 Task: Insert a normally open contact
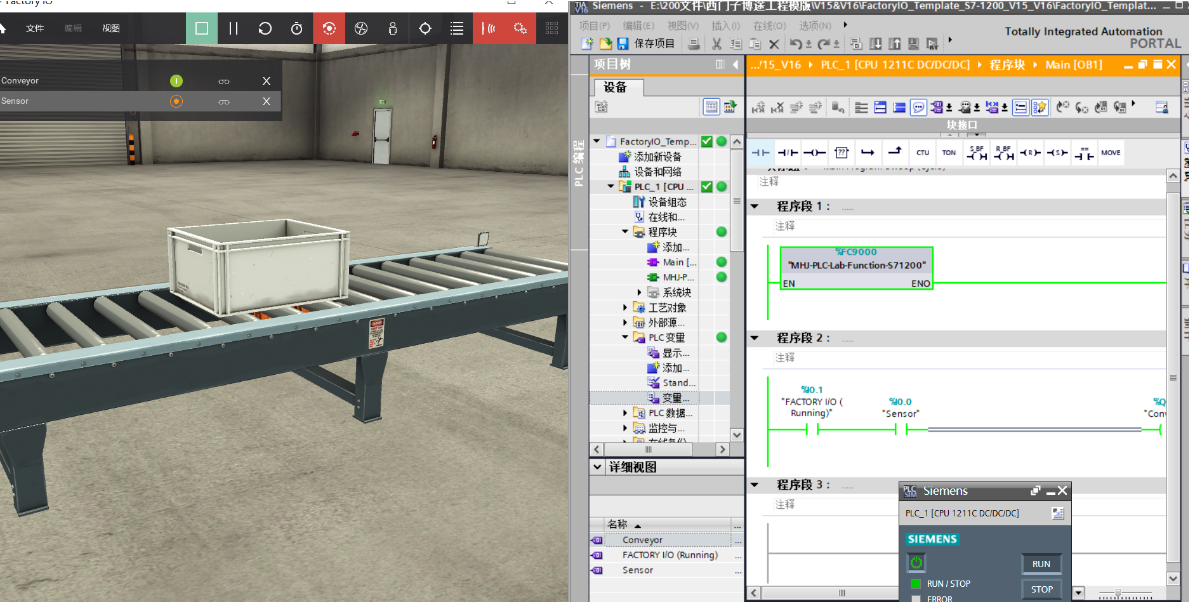pyautogui.click(x=761, y=153)
